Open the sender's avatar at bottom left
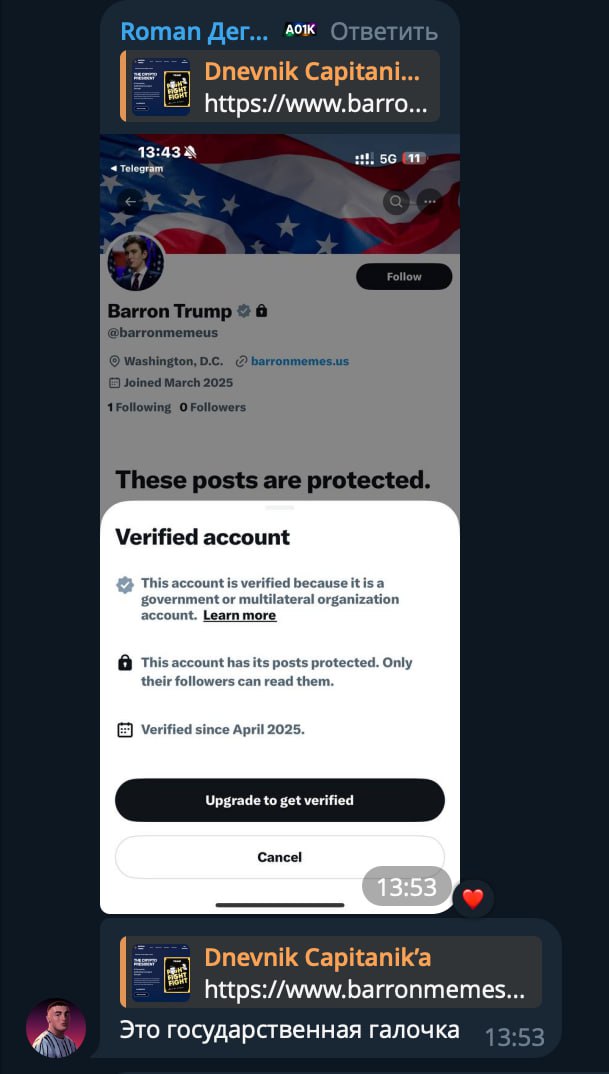 pos(56,1027)
